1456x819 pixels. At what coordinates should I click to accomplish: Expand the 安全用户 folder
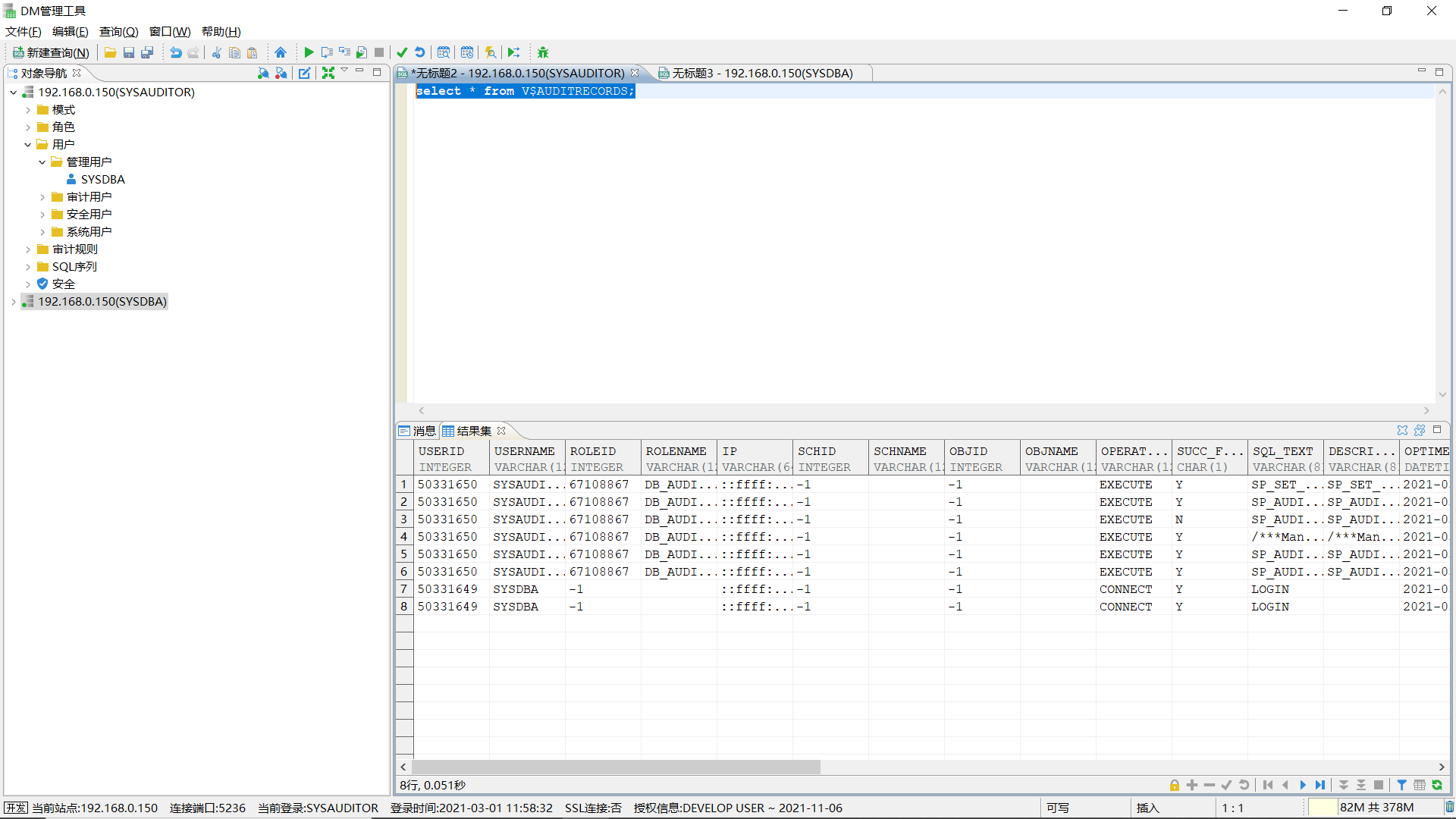[42, 215]
